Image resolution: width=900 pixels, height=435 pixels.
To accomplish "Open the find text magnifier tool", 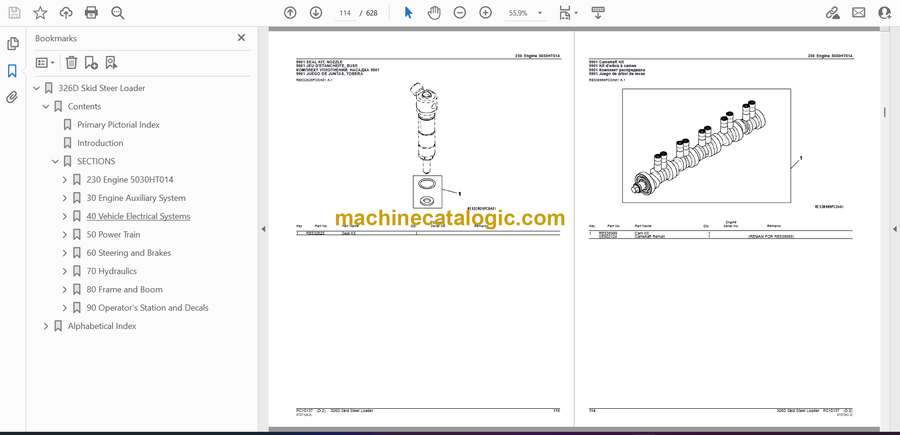I will (118, 13).
